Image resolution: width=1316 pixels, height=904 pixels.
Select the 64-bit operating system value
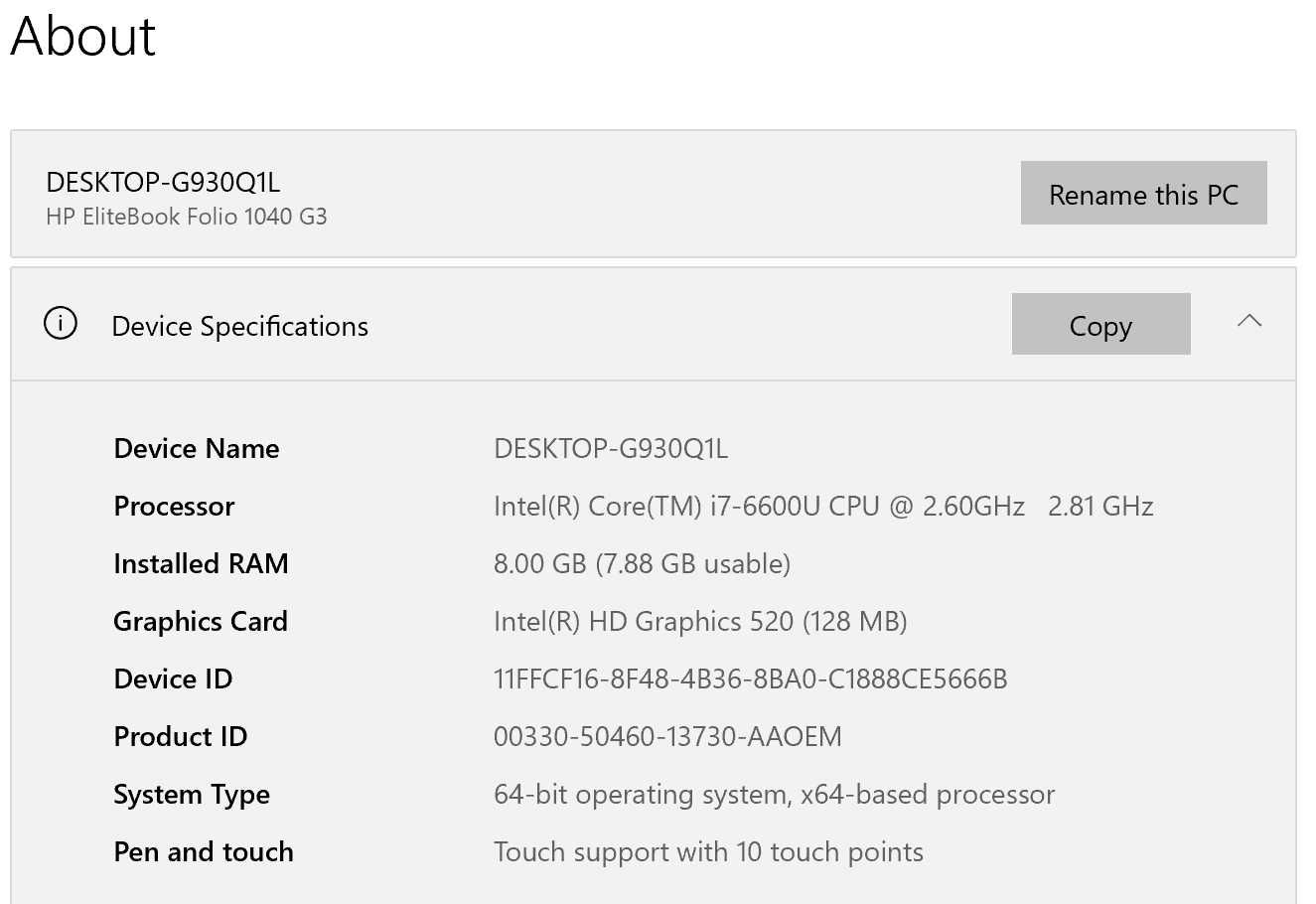pyautogui.click(x=774, y=795)
